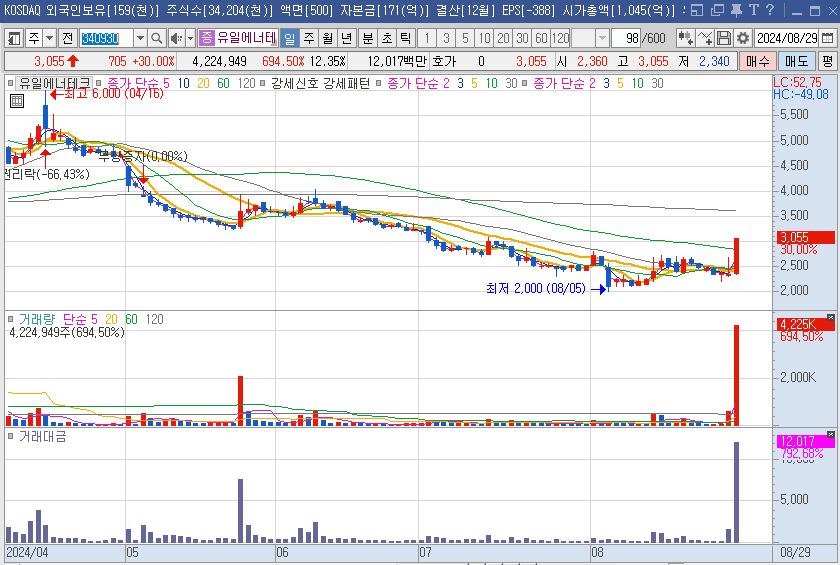Click the LC:52.75 indicator text

click(797, 82)
